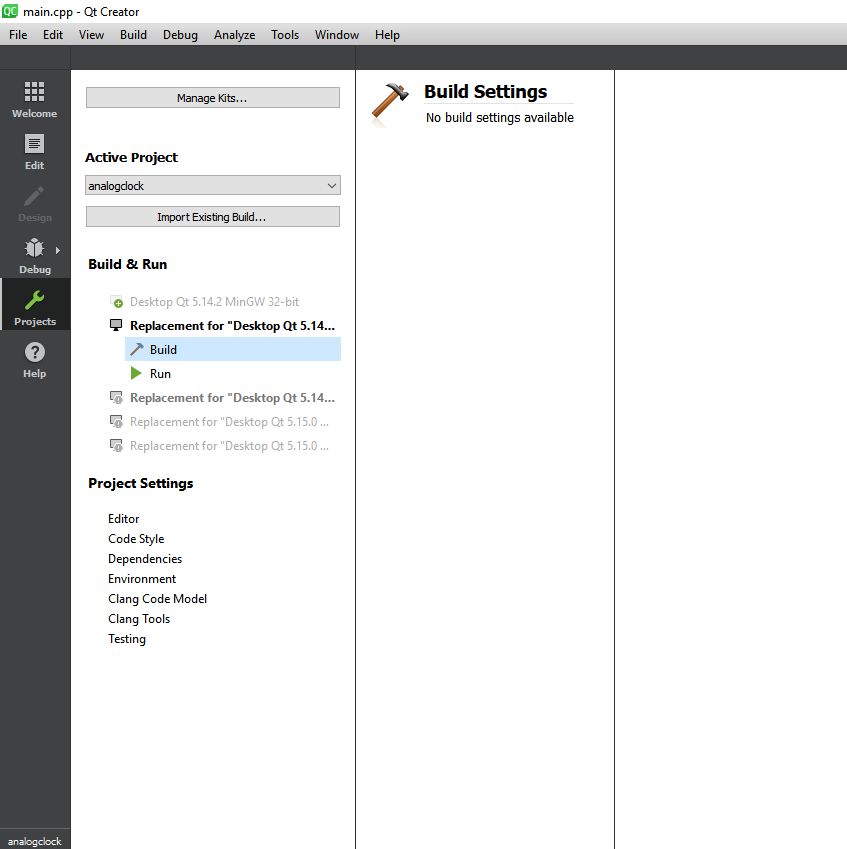The image size is (847, 849).
Task: Click kit icon of last Replacement for Desktop Qt 5.15.0
Action: [x=116, y=445]
